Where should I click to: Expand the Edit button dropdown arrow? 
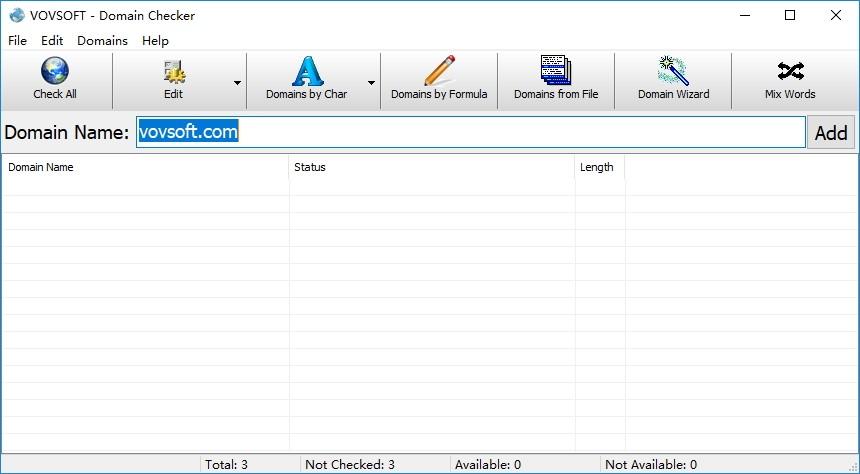(x=237, y=83)
